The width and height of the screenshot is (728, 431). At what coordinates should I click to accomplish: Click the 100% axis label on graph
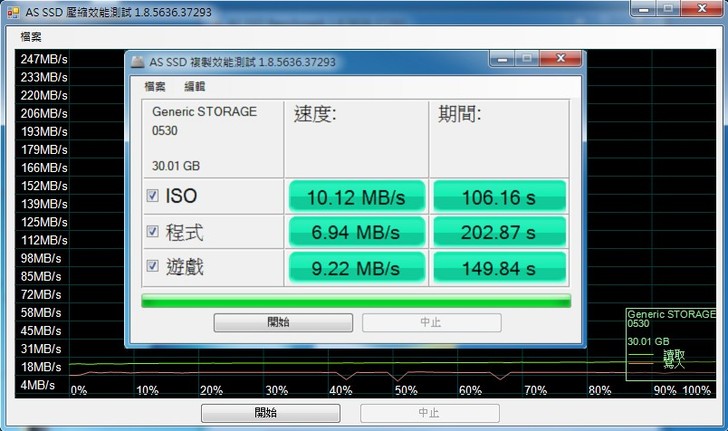click(696, 390)
